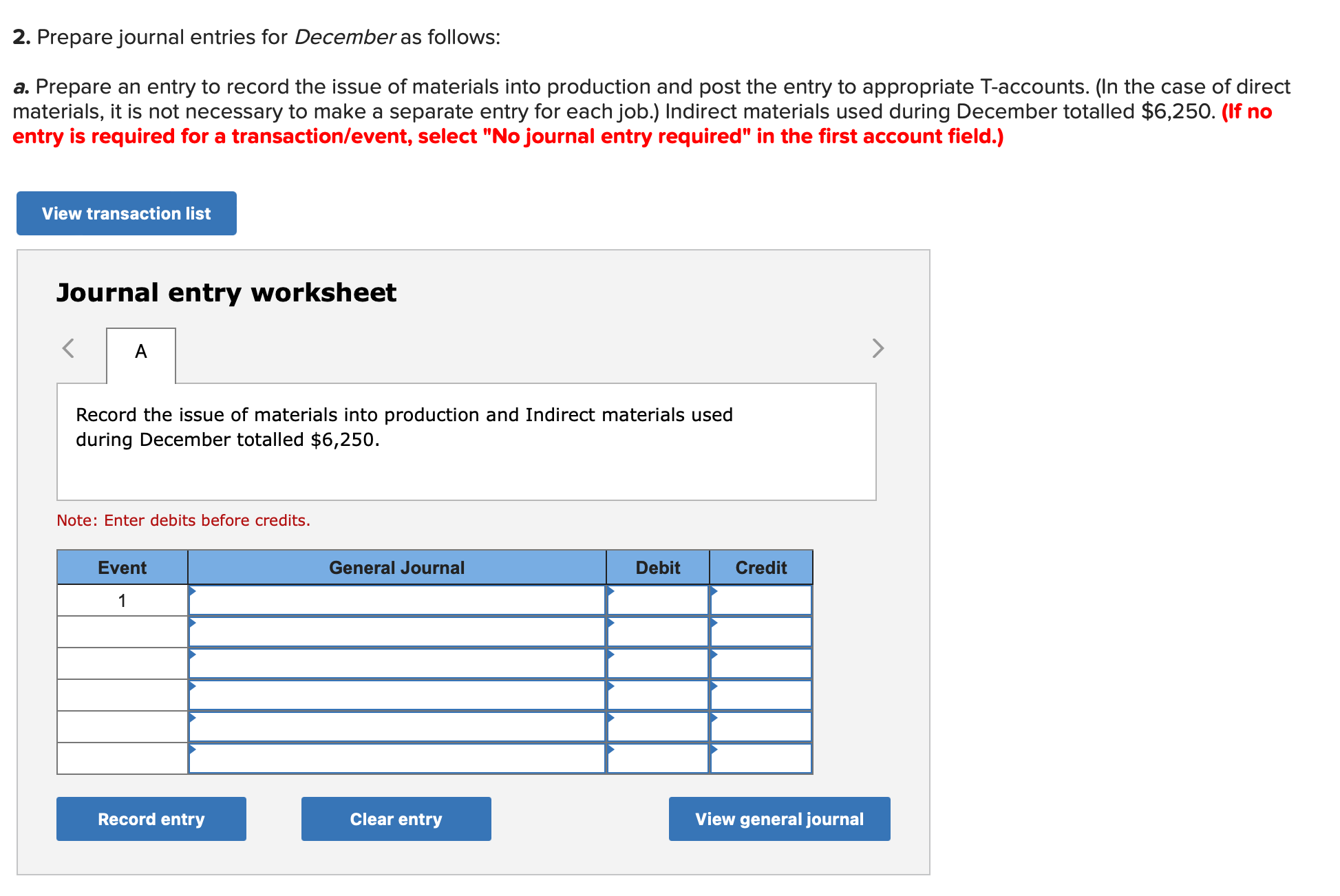Open last row General Journal account dropdown
This screenshot has height=896, width=1340.
pos(397,758)
